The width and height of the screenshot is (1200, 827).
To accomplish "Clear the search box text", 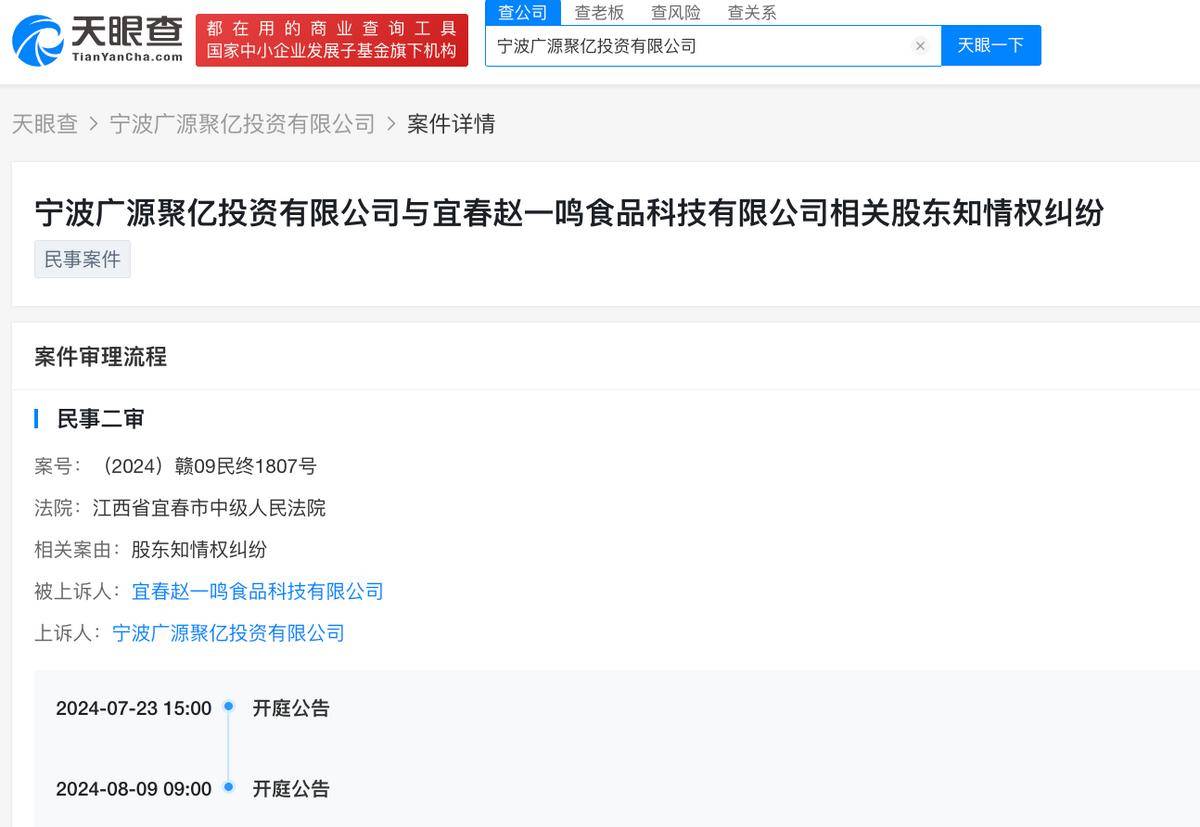I will 920,46.
